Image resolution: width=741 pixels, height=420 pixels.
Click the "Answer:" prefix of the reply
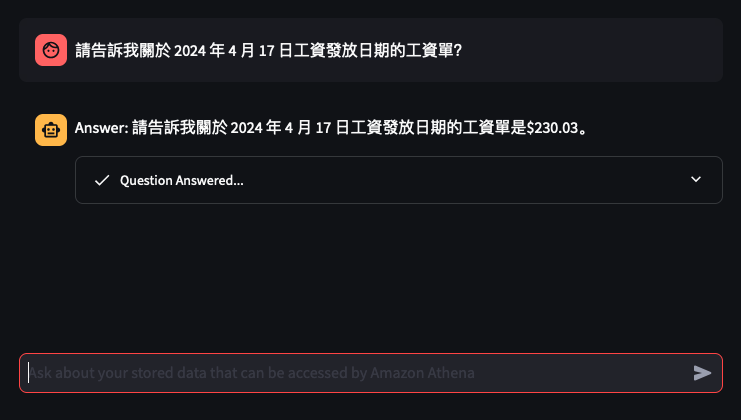tap(102, 128)
